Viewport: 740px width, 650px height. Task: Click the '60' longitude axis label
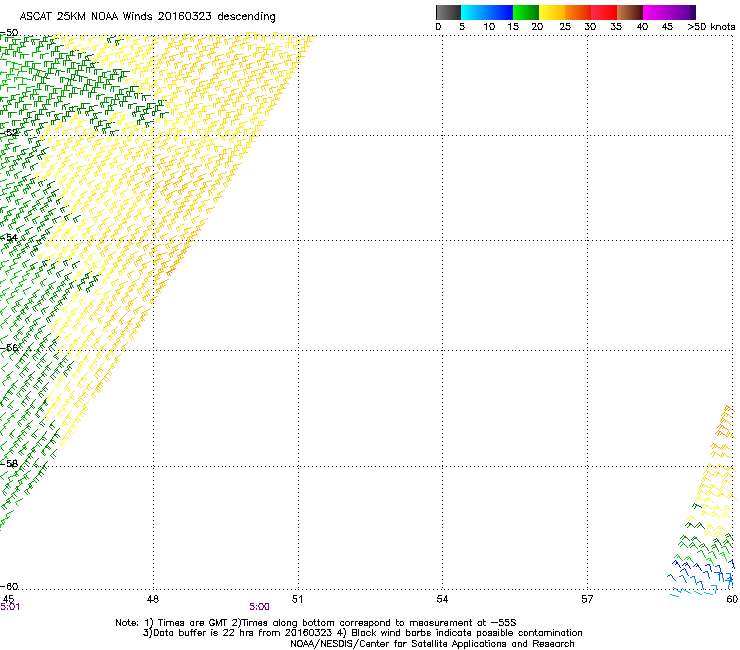(x=732, y=599)
